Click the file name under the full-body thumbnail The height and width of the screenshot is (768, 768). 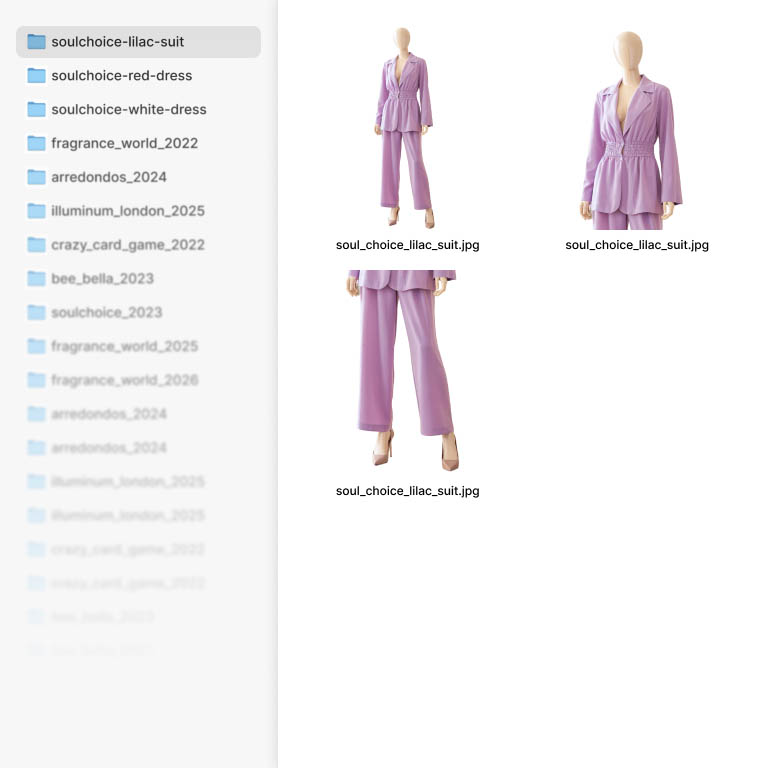click(408, 245)
